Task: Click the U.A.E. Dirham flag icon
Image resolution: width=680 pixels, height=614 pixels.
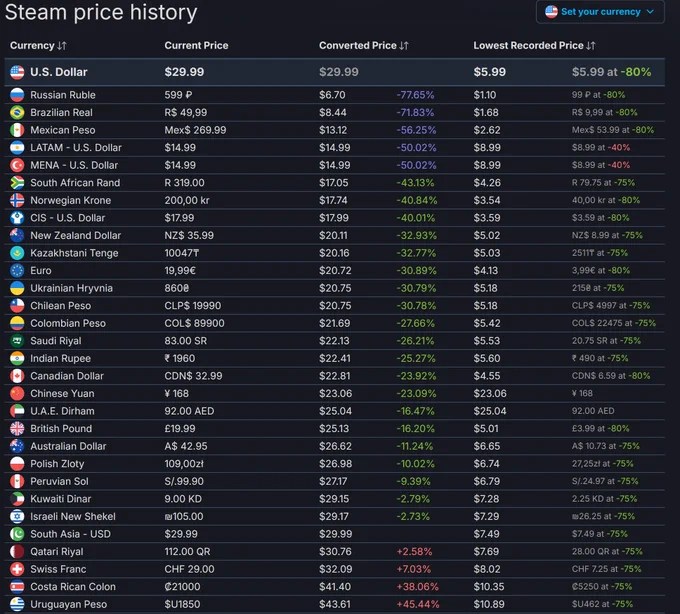Action: [x=17, y=411]
